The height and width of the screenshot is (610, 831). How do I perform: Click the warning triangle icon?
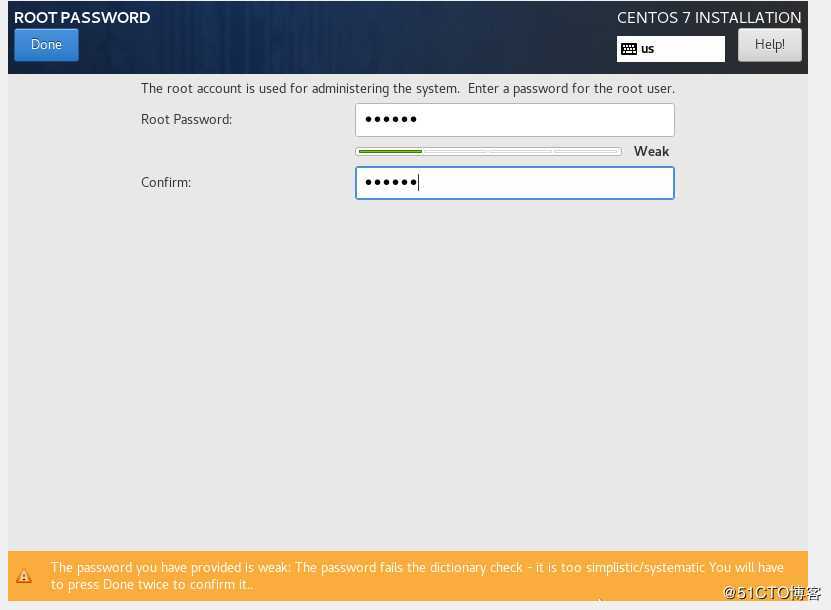(24, 576)
